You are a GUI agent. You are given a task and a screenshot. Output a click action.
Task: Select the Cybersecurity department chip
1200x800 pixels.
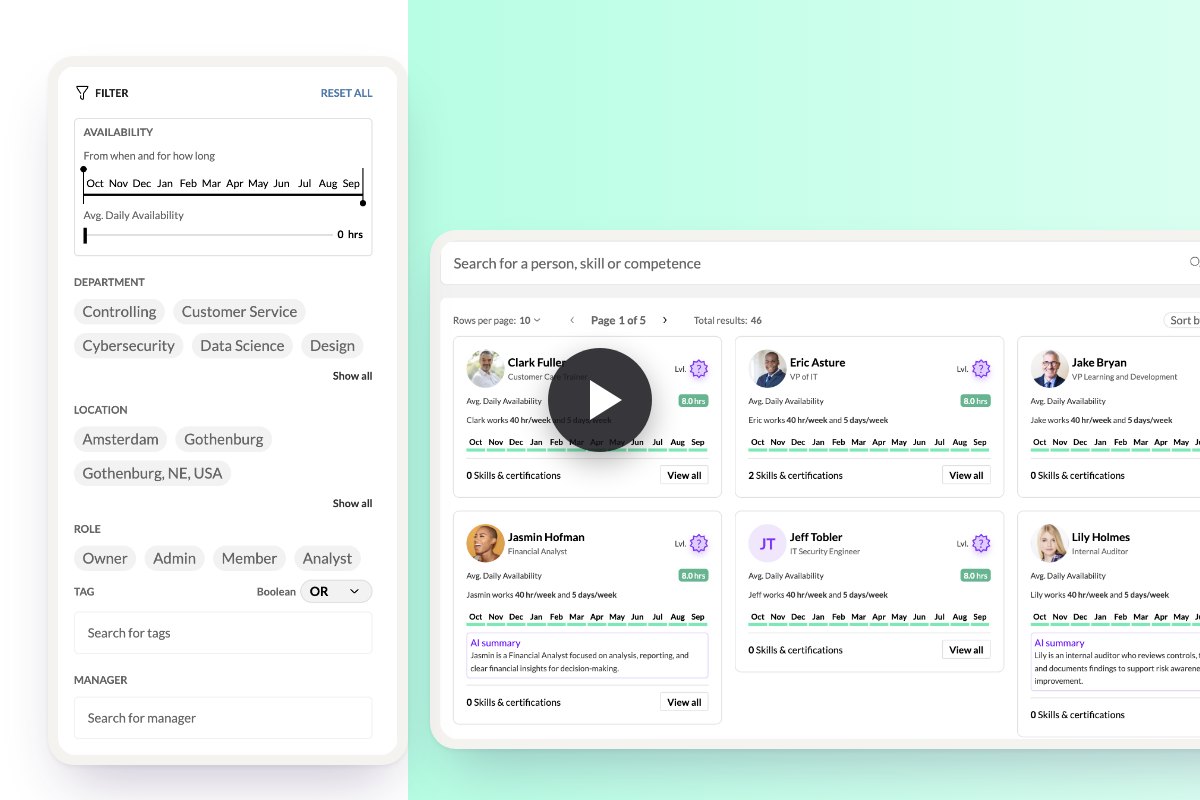click(x=128, y=346)
